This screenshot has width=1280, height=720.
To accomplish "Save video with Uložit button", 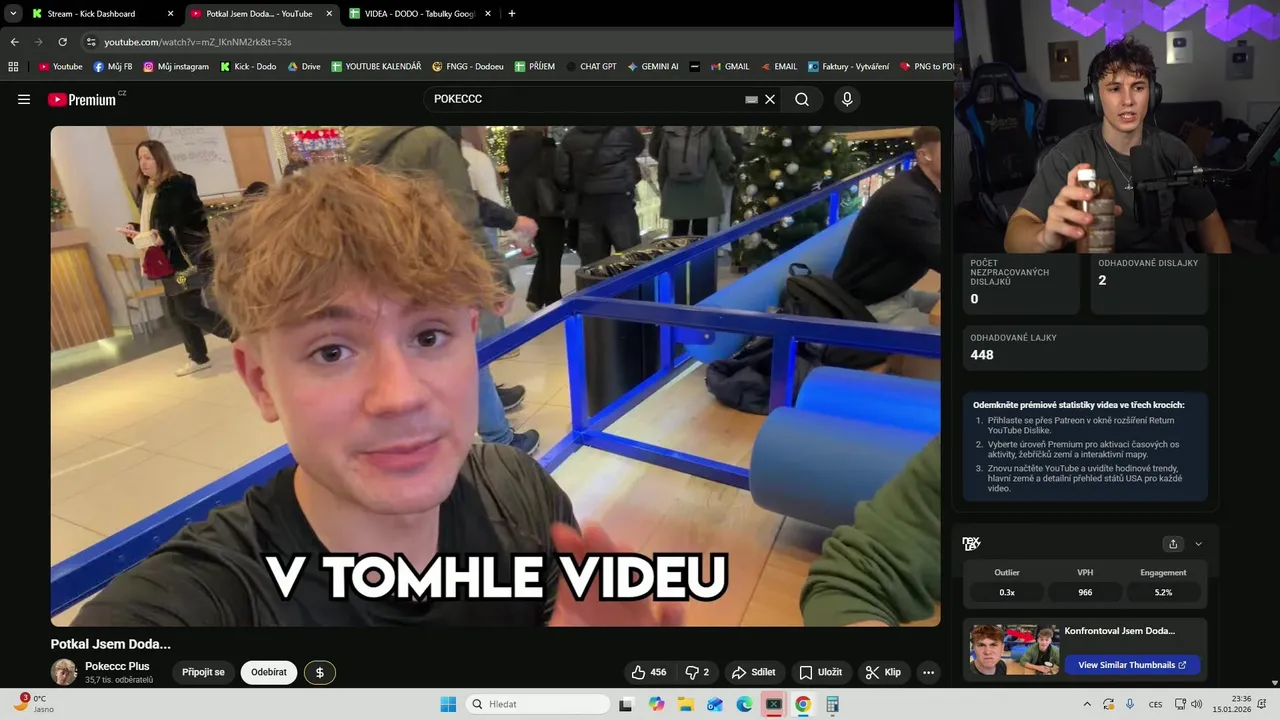I will pyautogui.click(x=820, y=672).
